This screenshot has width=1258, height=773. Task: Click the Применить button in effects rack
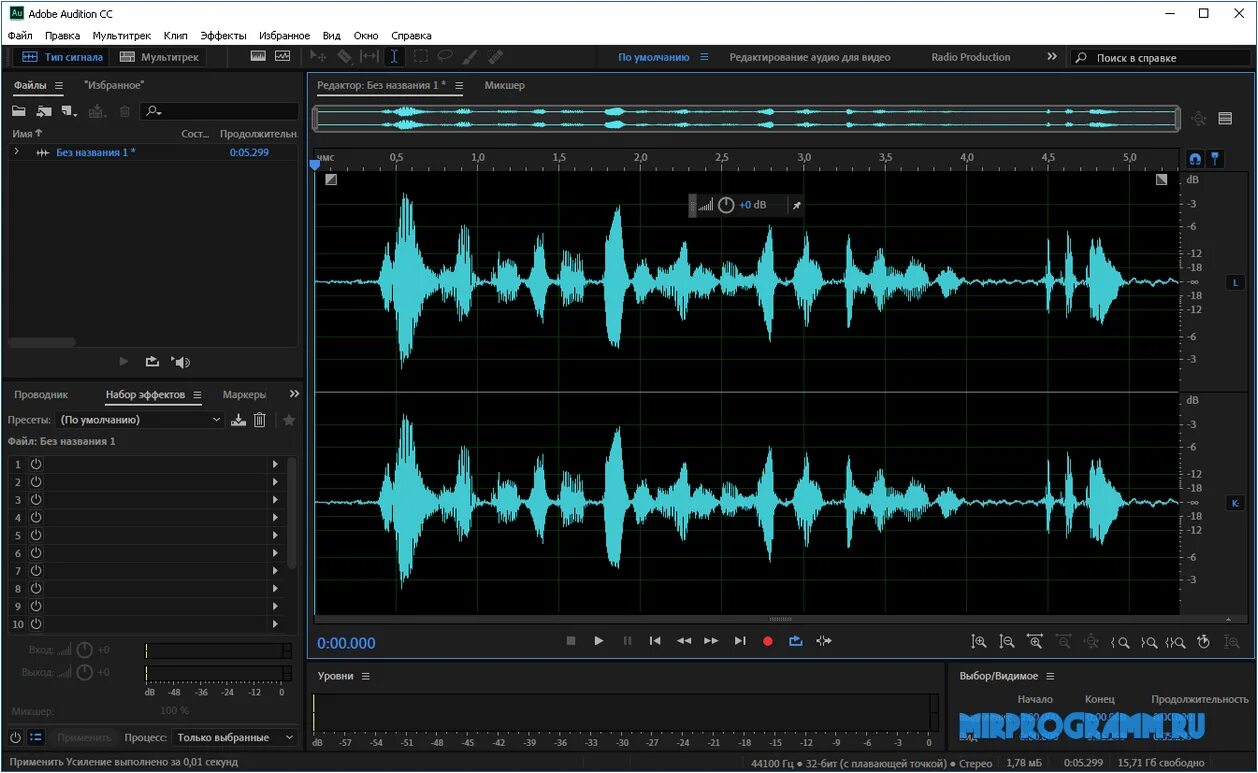(85, 737)
